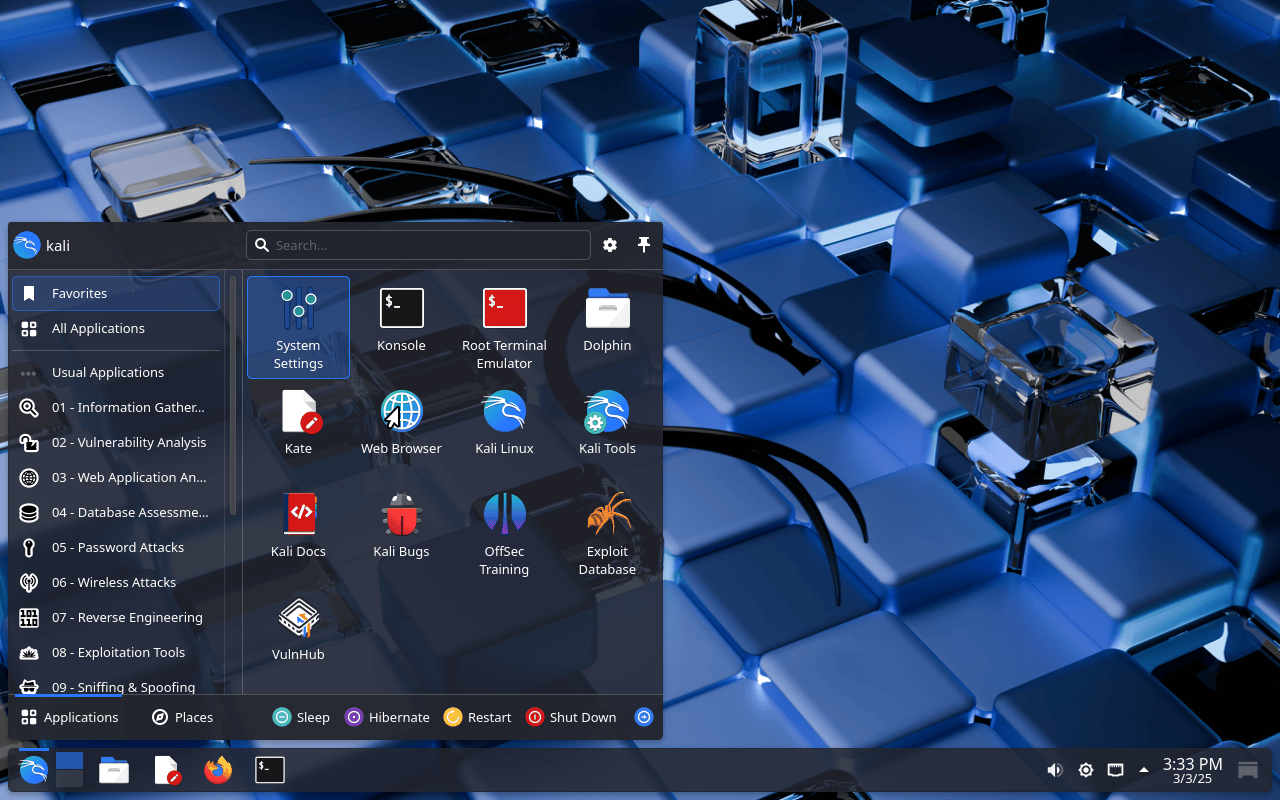Switch to the Places tab
Image resolution: width=1280 pixels, height=800 pixels.
pos(181,717)
